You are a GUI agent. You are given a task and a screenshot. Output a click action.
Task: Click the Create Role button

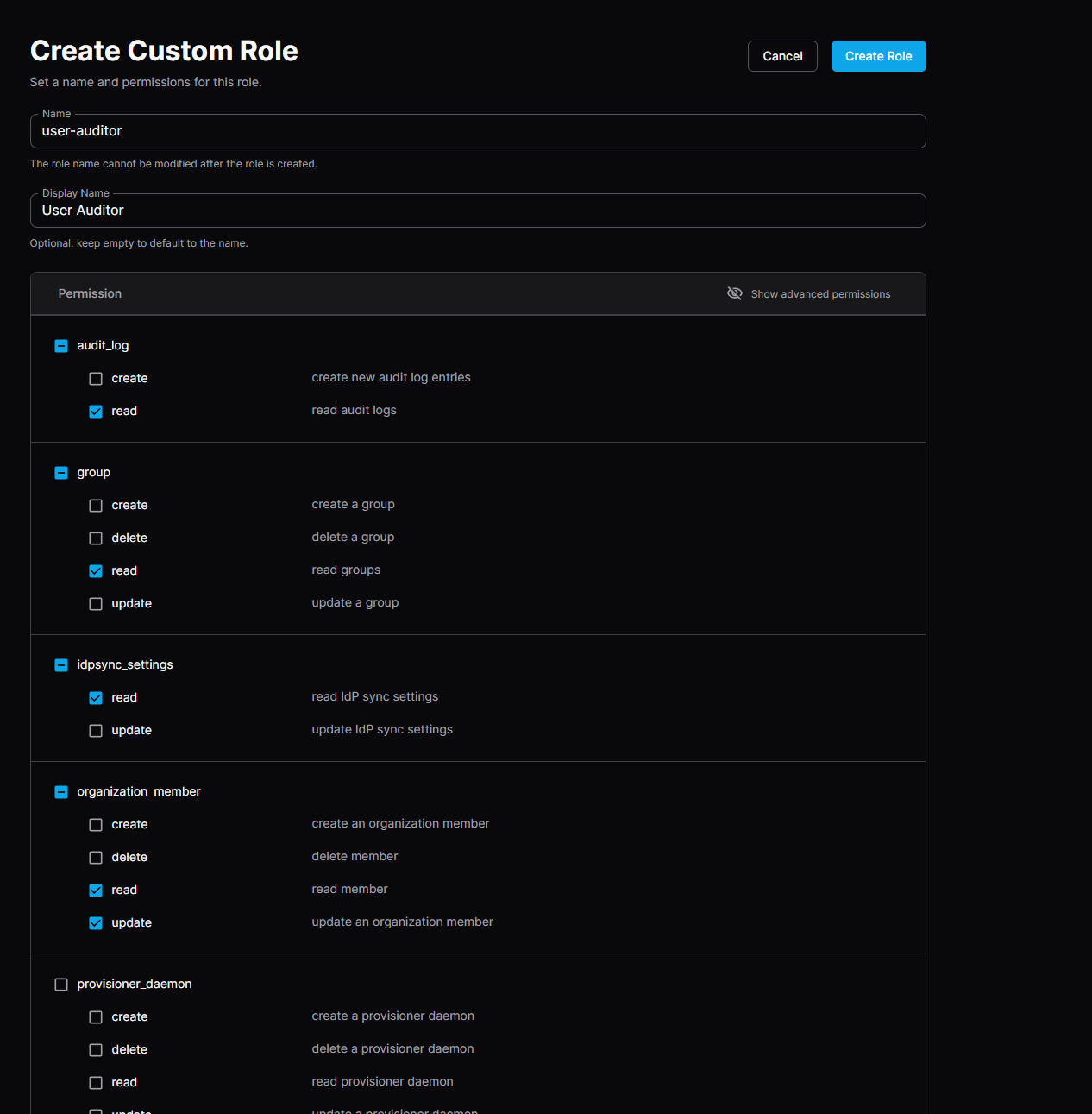pyautogui.click(x=878, y=55)
